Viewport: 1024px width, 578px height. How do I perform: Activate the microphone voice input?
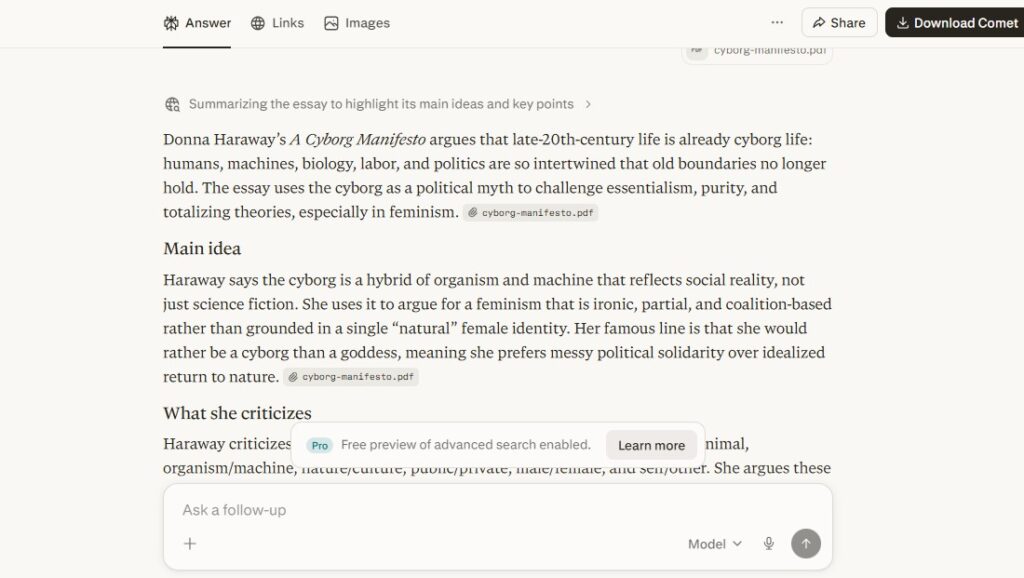pyautogui.click(x=769, y=543)
